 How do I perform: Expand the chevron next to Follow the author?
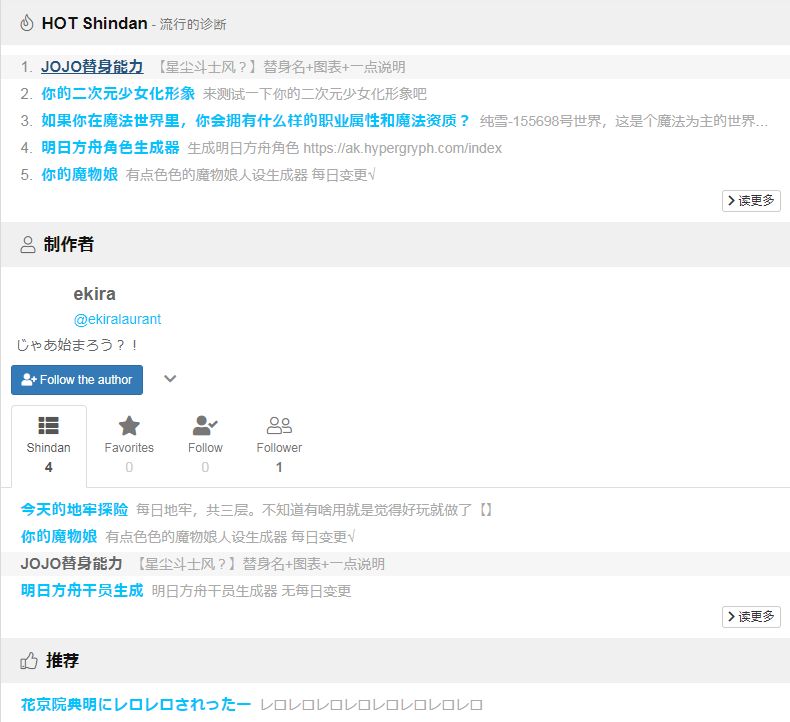170,379
